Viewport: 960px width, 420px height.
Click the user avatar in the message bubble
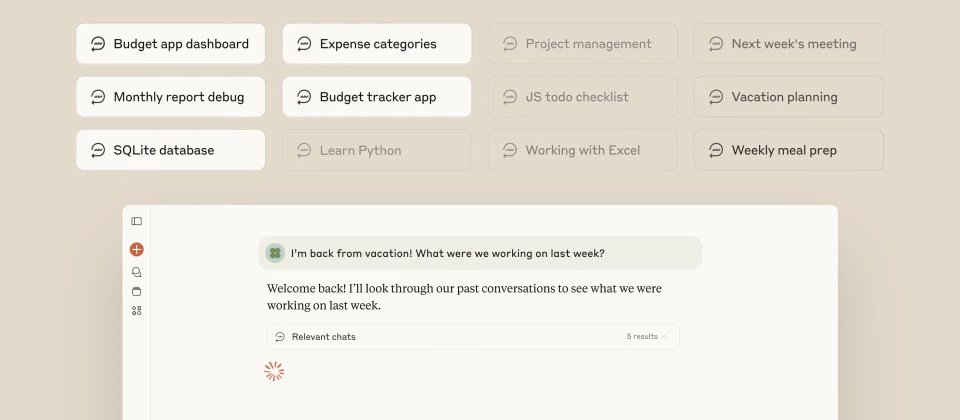coord(275,253)
